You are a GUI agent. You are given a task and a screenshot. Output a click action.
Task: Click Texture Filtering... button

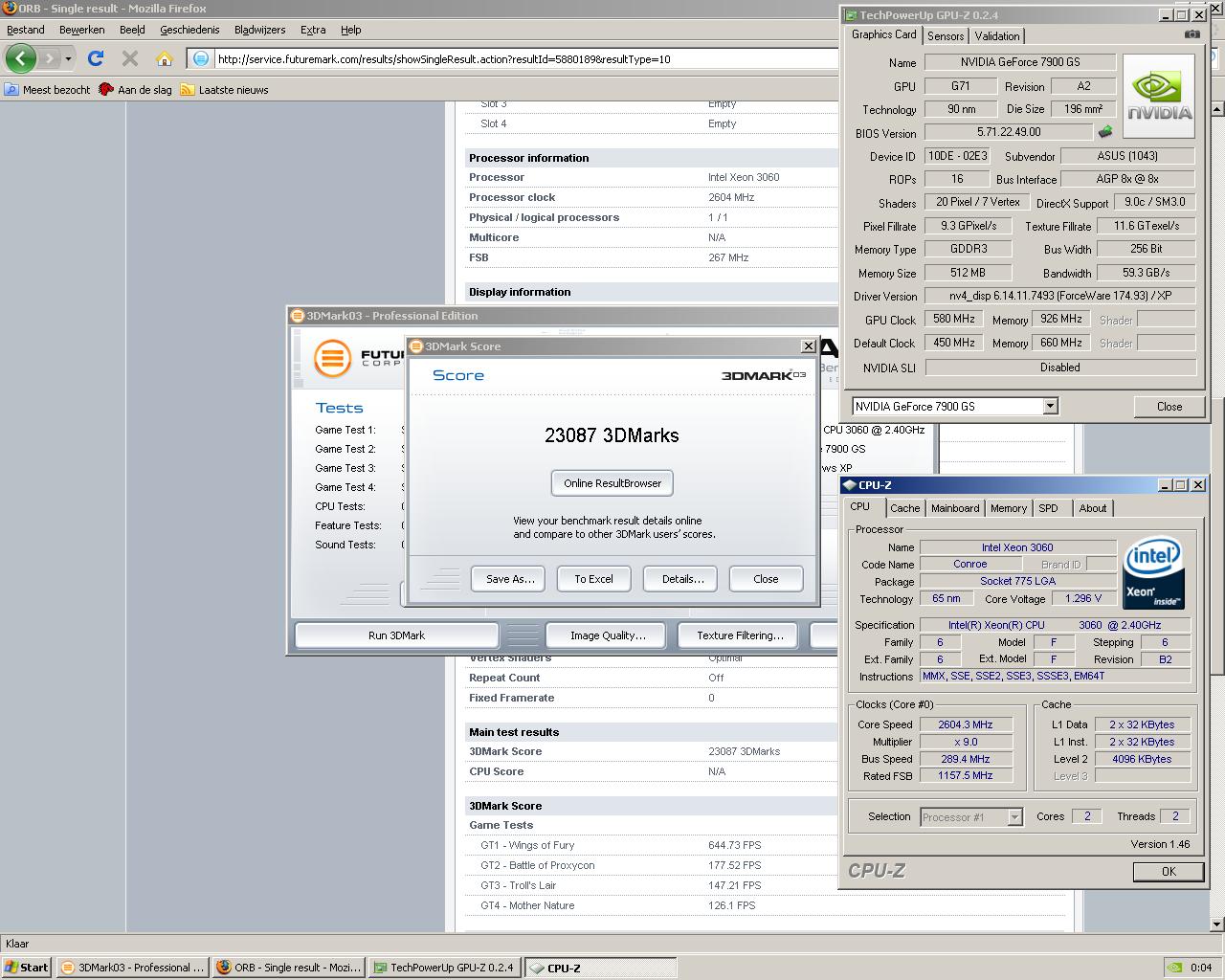point(740,635)
